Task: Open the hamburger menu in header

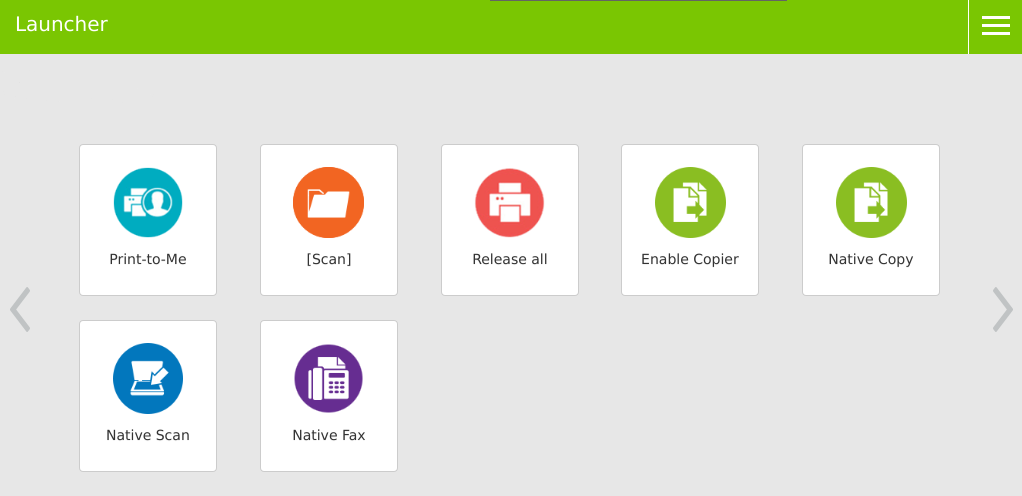Action: coord(995,26)
